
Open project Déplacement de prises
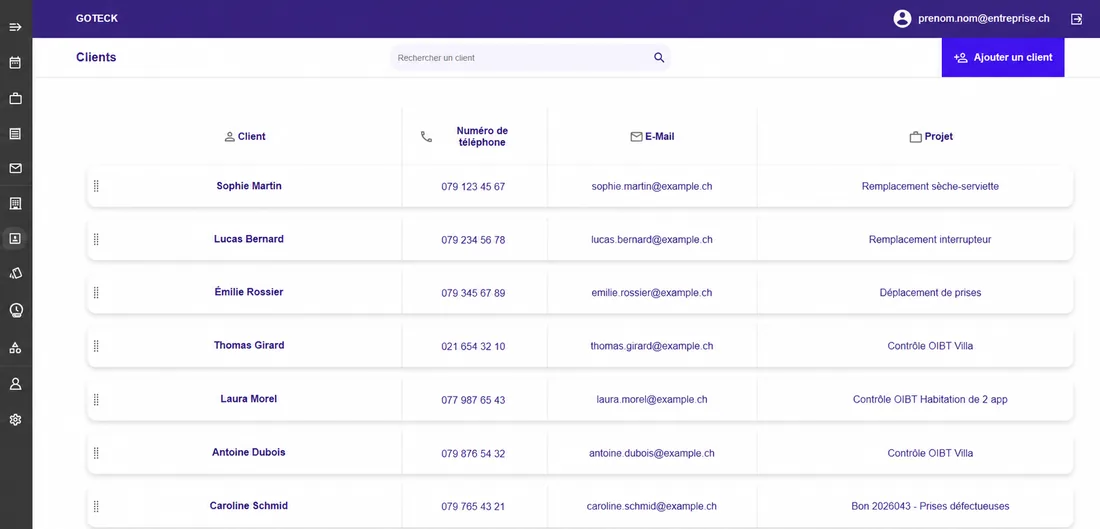(930, 293)
